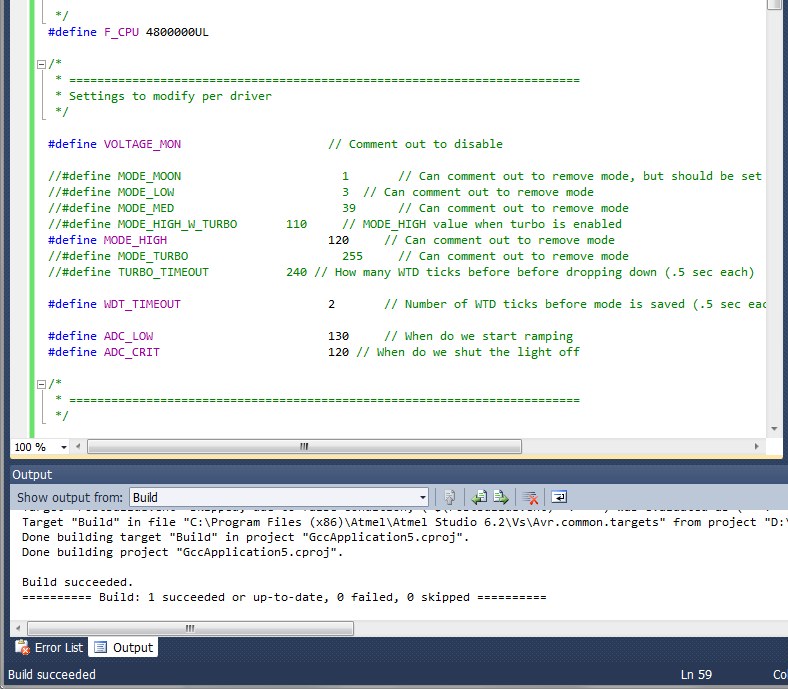
Task: Click the Output panel horizontal scrollbar thumb
Action: [x=190, y=628]
